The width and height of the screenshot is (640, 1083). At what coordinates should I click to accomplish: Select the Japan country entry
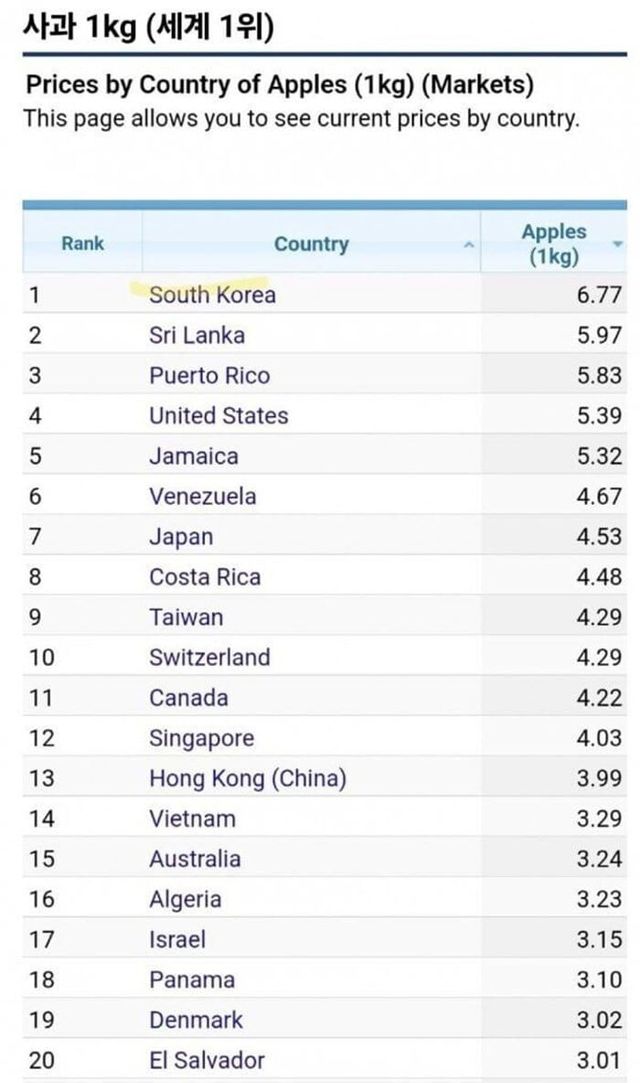click(181, 537)
